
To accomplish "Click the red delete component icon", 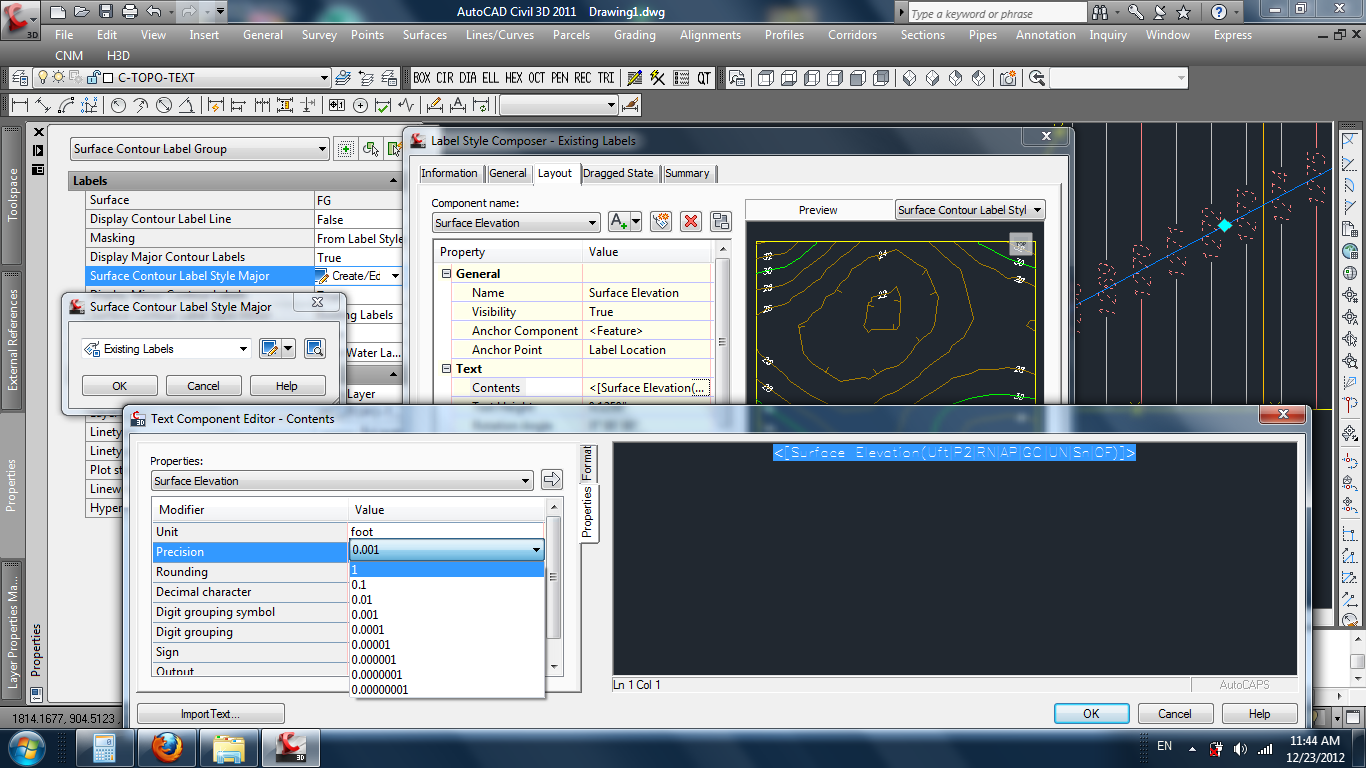I will 690,222.
